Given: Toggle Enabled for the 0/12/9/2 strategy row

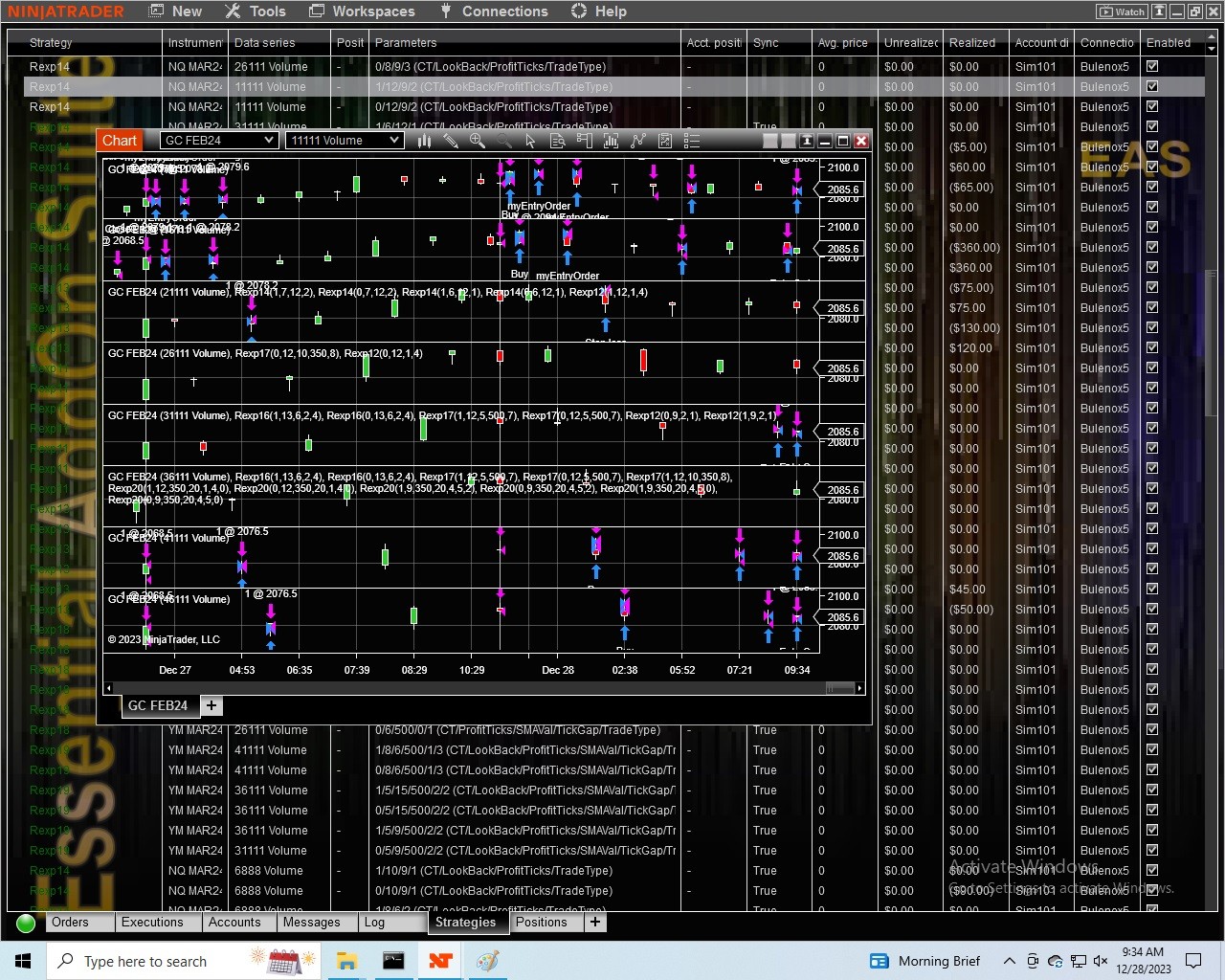Looking at the screenshot, I should coord(1152,107).
